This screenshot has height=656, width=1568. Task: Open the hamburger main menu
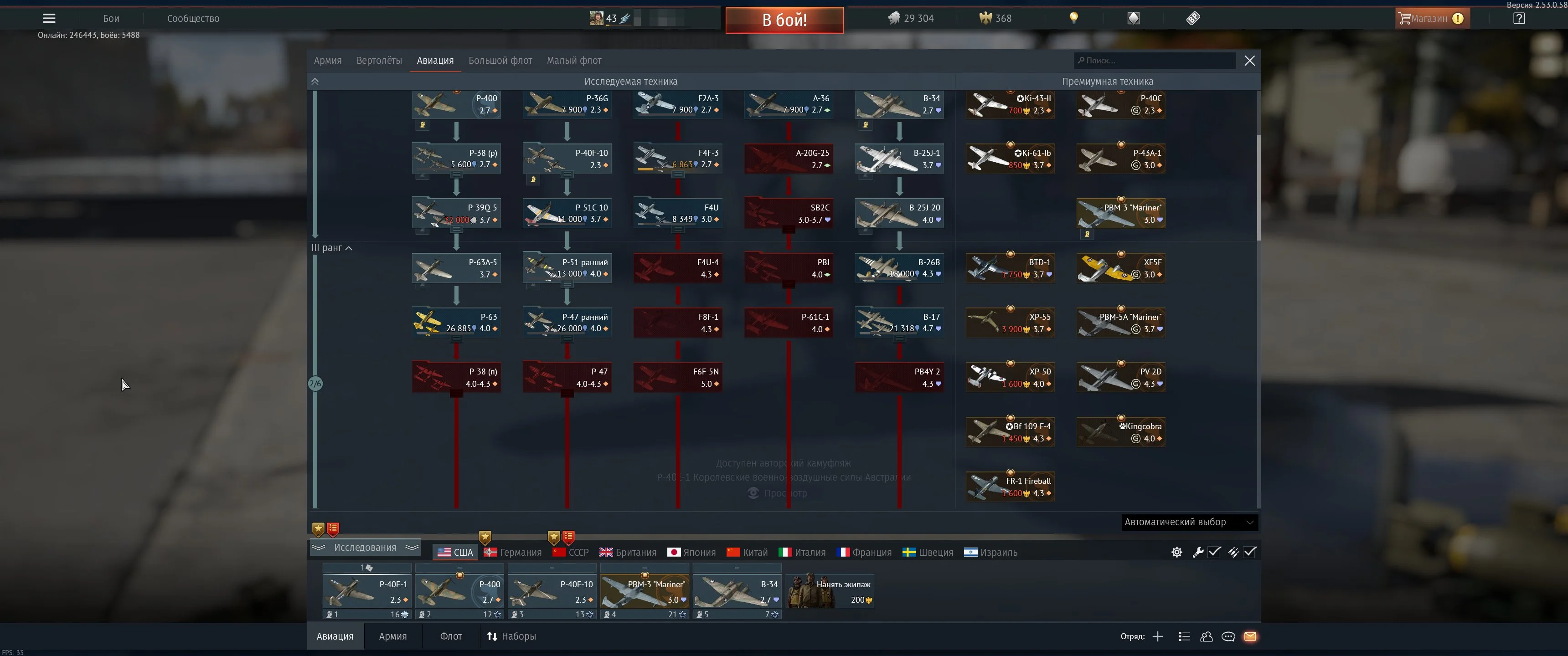point(49,18)
